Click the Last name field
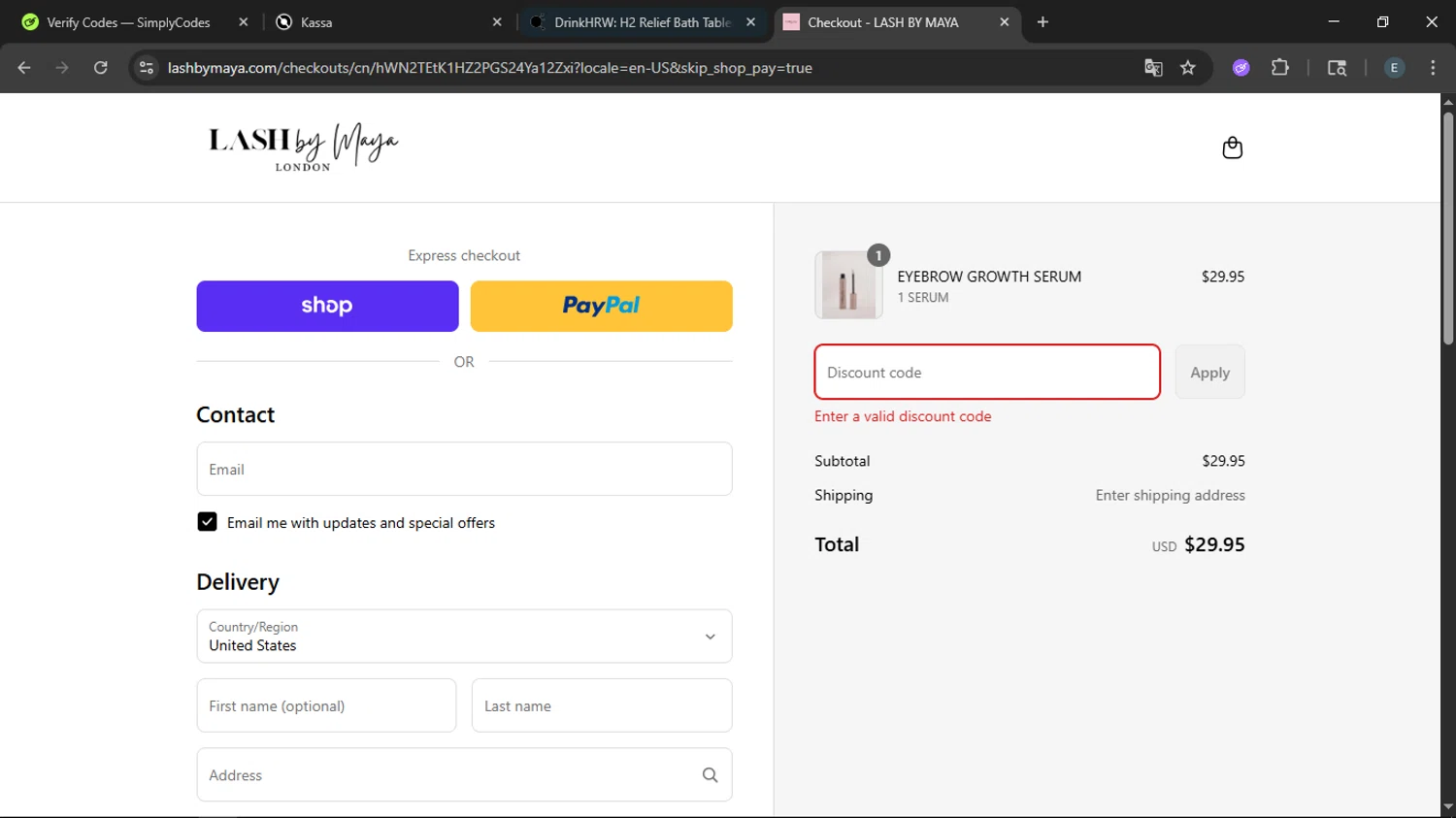The image size is (1456, 818). tap(602, 706)
